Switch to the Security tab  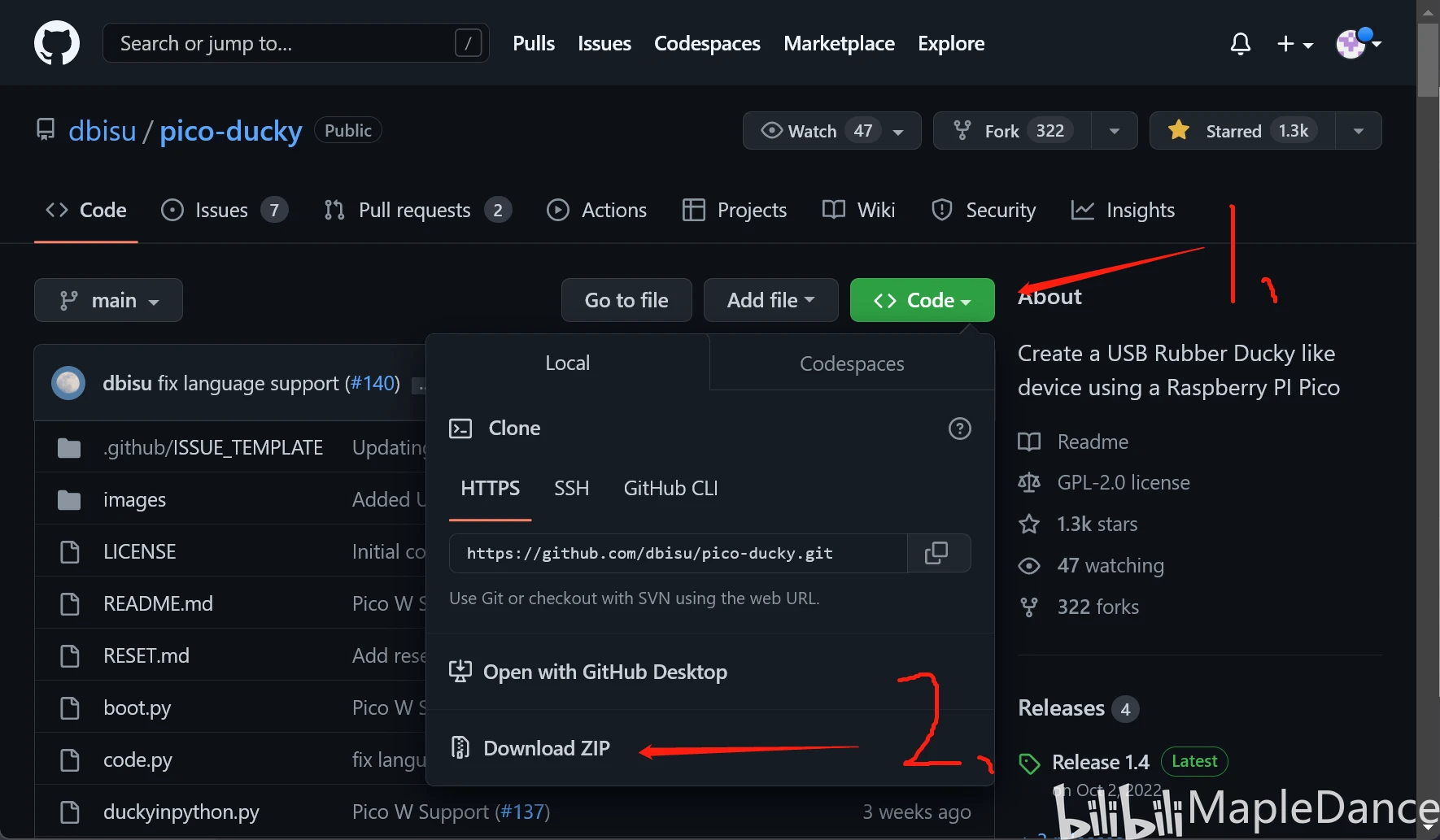point(984,211)
